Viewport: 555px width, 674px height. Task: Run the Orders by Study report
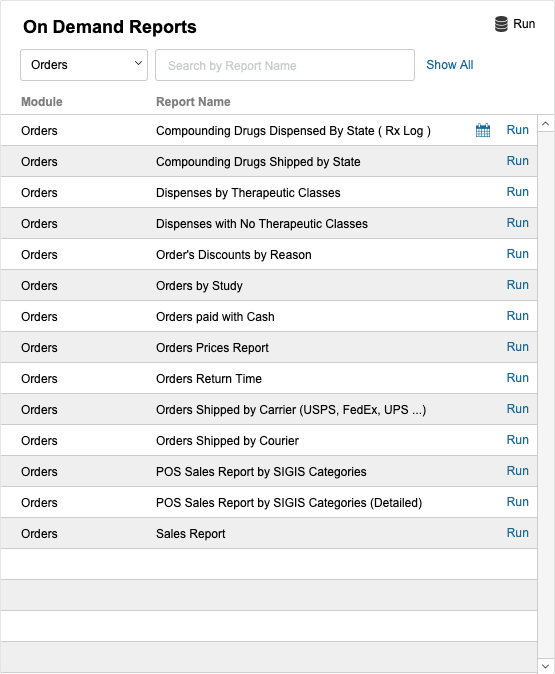pos(518,285)
